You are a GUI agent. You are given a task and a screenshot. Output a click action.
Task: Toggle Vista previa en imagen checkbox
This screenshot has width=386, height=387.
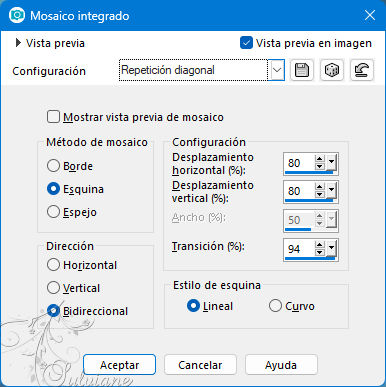click(246, 43)
